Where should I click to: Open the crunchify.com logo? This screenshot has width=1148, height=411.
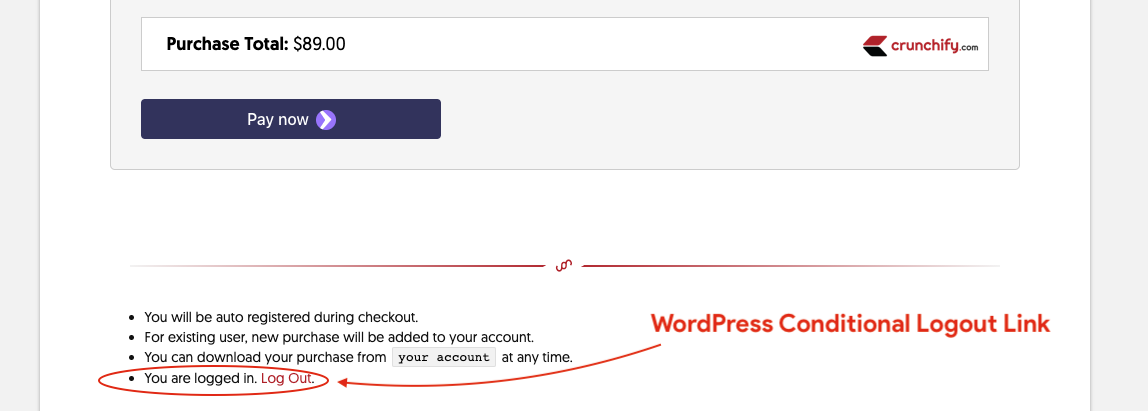point(920,46)
